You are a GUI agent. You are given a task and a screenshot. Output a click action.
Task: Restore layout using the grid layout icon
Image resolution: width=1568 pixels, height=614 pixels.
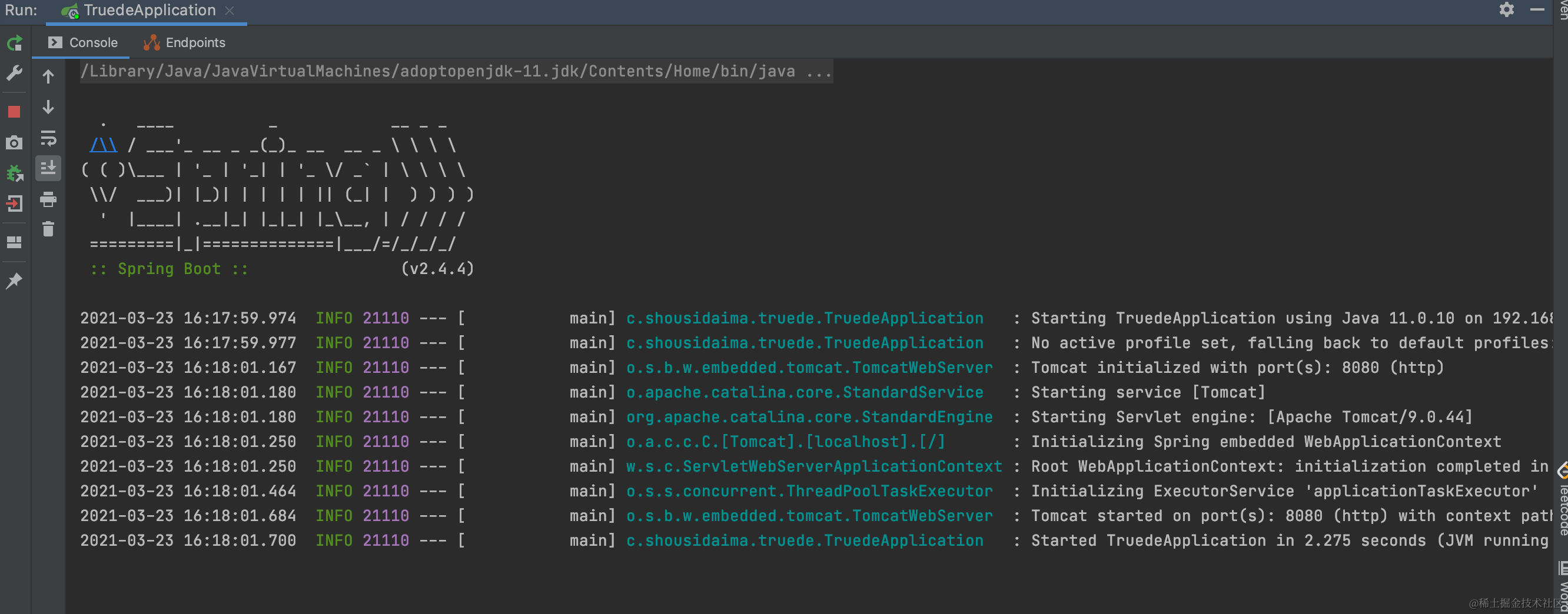click(x=15, y=242)
